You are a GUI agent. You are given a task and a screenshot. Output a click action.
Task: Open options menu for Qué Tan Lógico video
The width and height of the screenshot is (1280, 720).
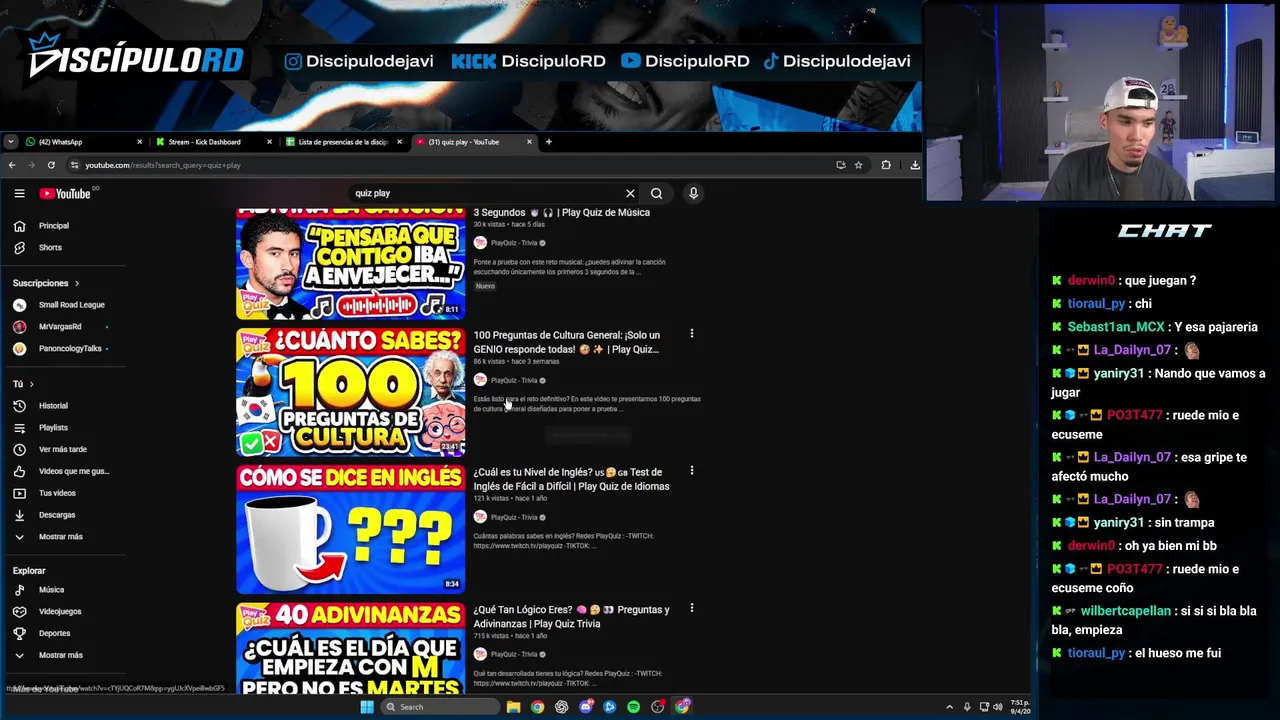691,608
